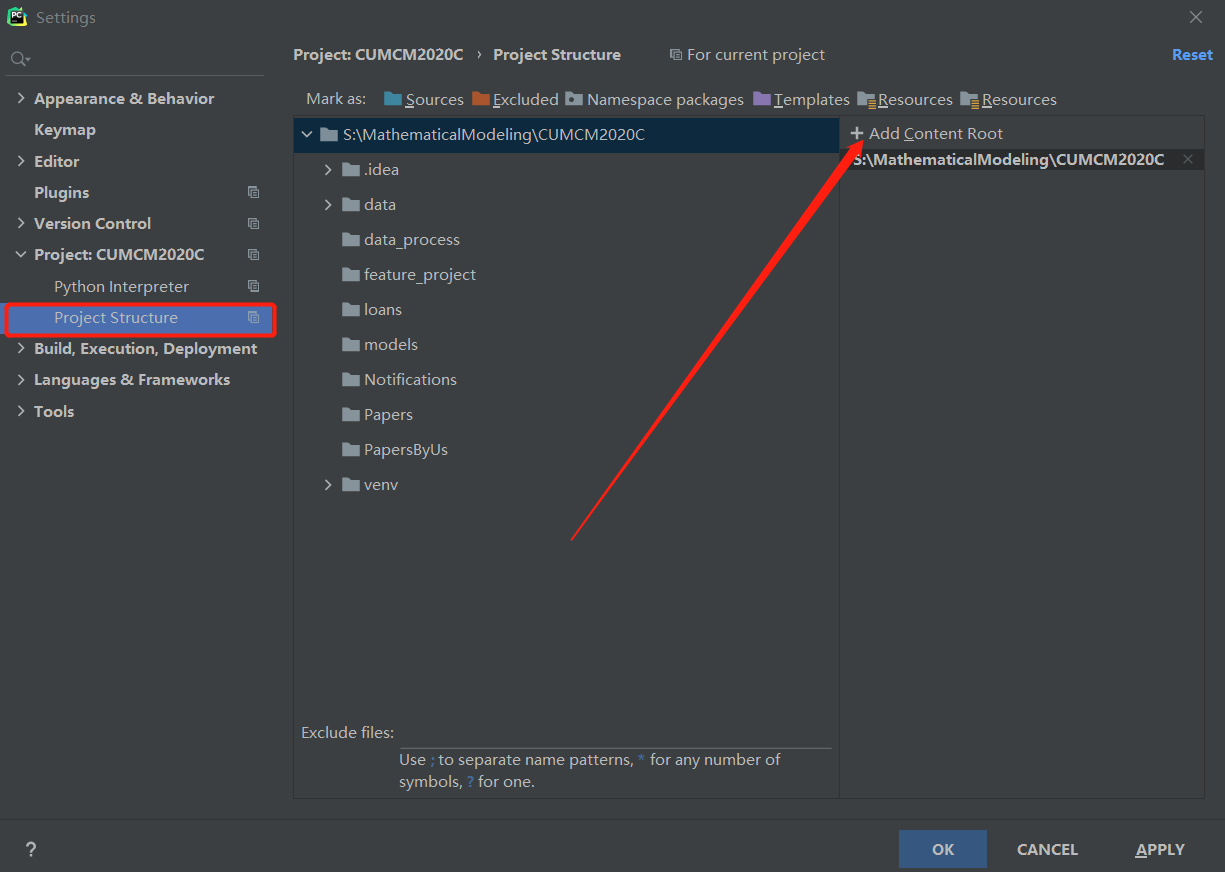This screenshot has height=872, width=1225.
Task: Click project-level icon beside Version Control
Action: click(x=253, y=223)
